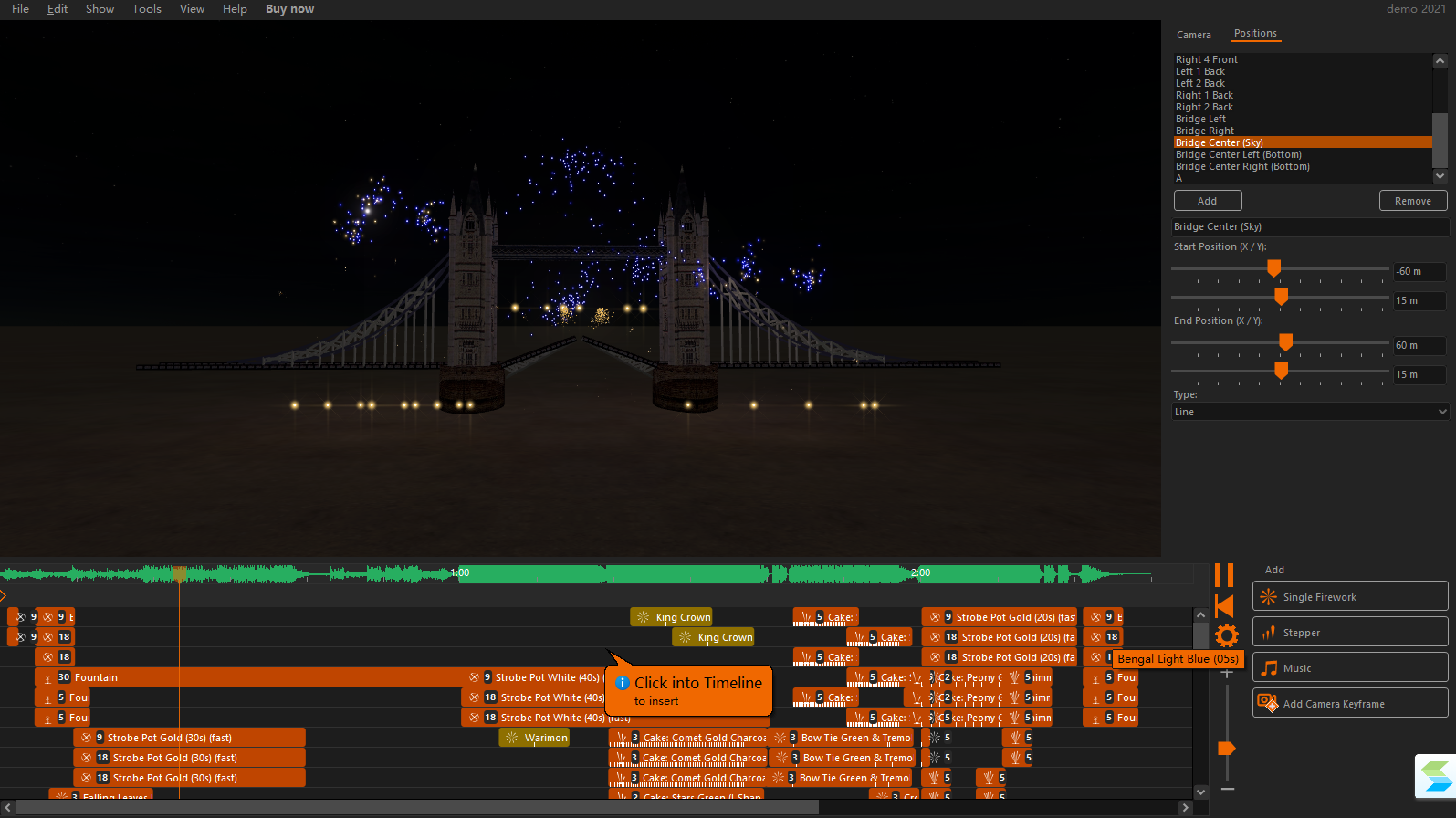Open the Type dropdown showing Line
The width and height of the screenshot is (1456, 818).
pos(1310,412)
